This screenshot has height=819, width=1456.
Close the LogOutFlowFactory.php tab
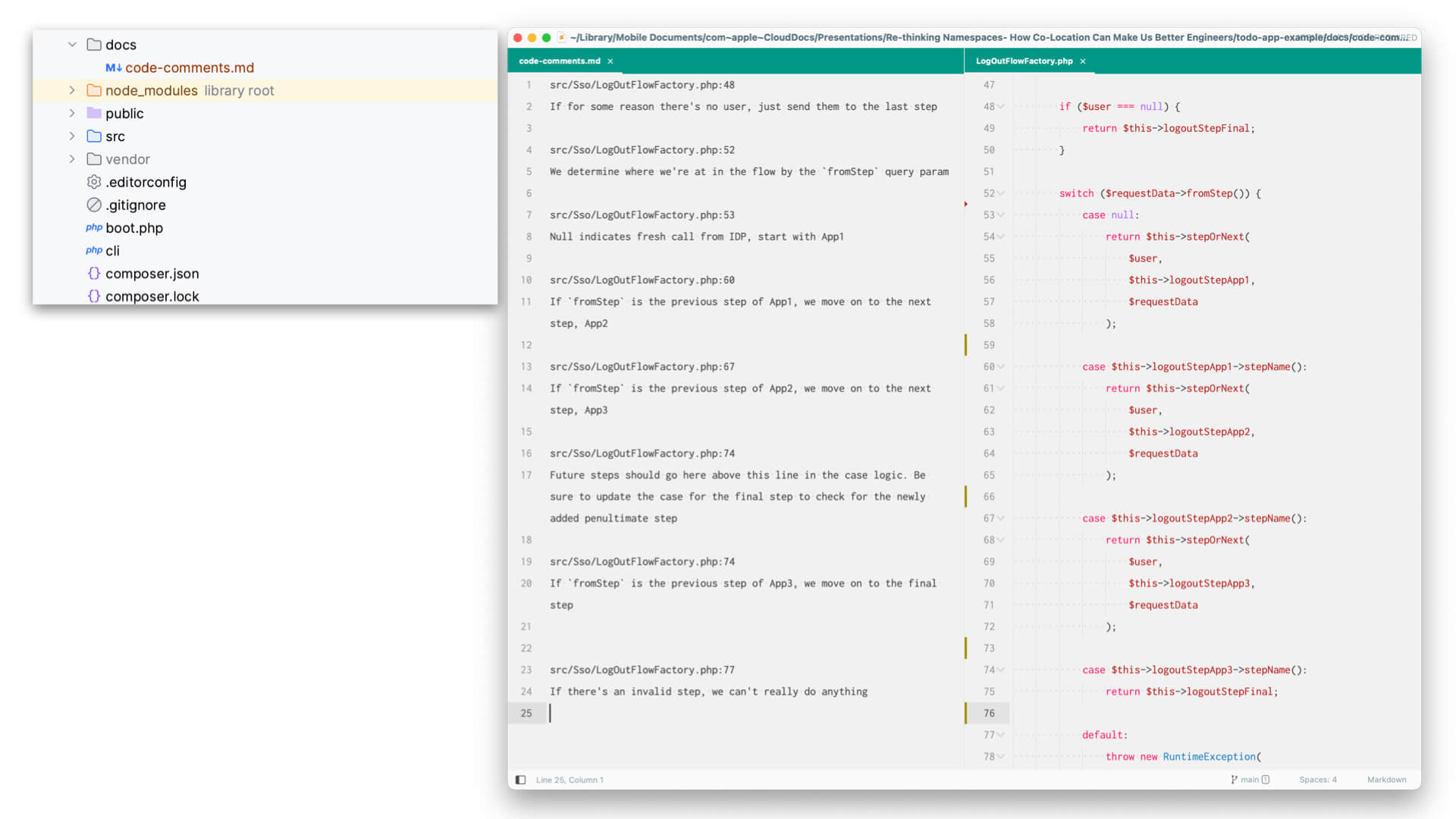tap(1083, 61)
